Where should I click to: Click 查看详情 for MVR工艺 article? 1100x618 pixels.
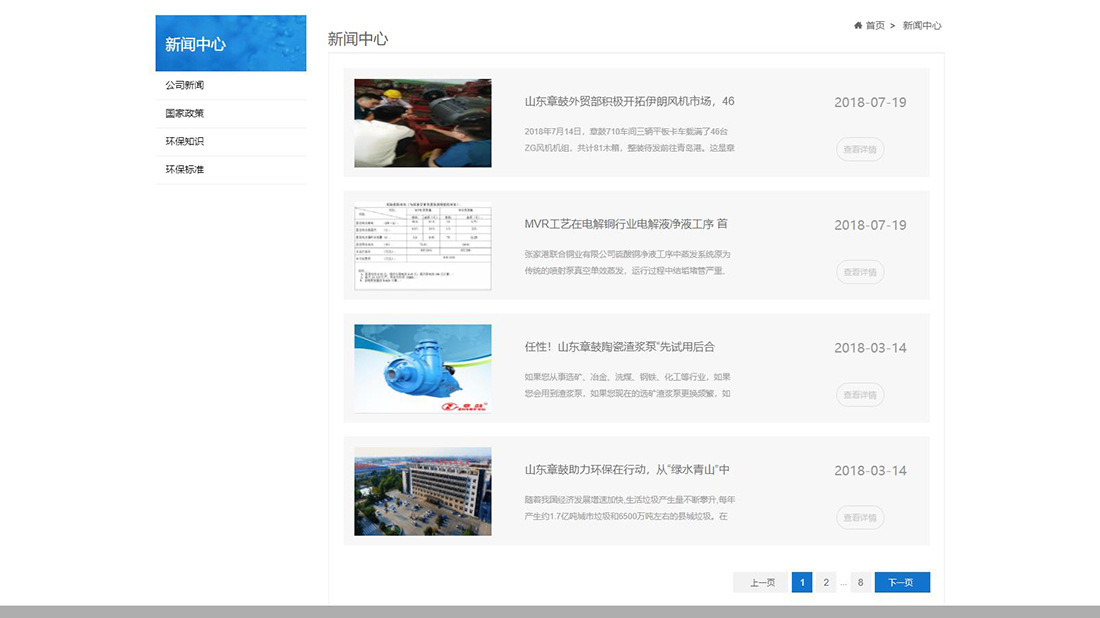(x=860, y=272)
